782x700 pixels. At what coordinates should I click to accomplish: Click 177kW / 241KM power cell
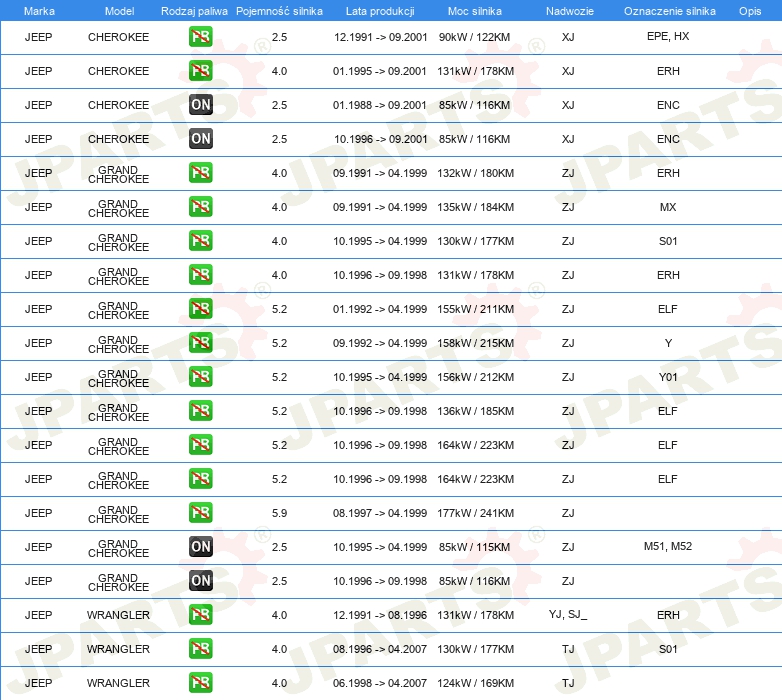coord(475,513)
